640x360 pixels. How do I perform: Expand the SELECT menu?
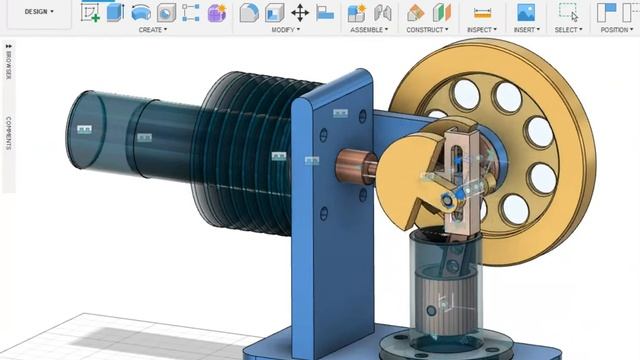pyautogui.click(x=569, y=30)
